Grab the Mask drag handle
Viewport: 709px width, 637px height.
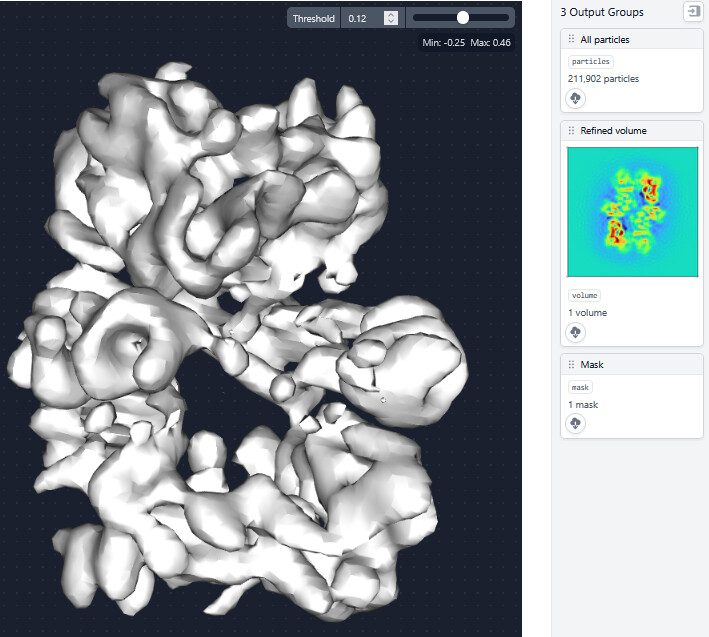pos(571,365)
